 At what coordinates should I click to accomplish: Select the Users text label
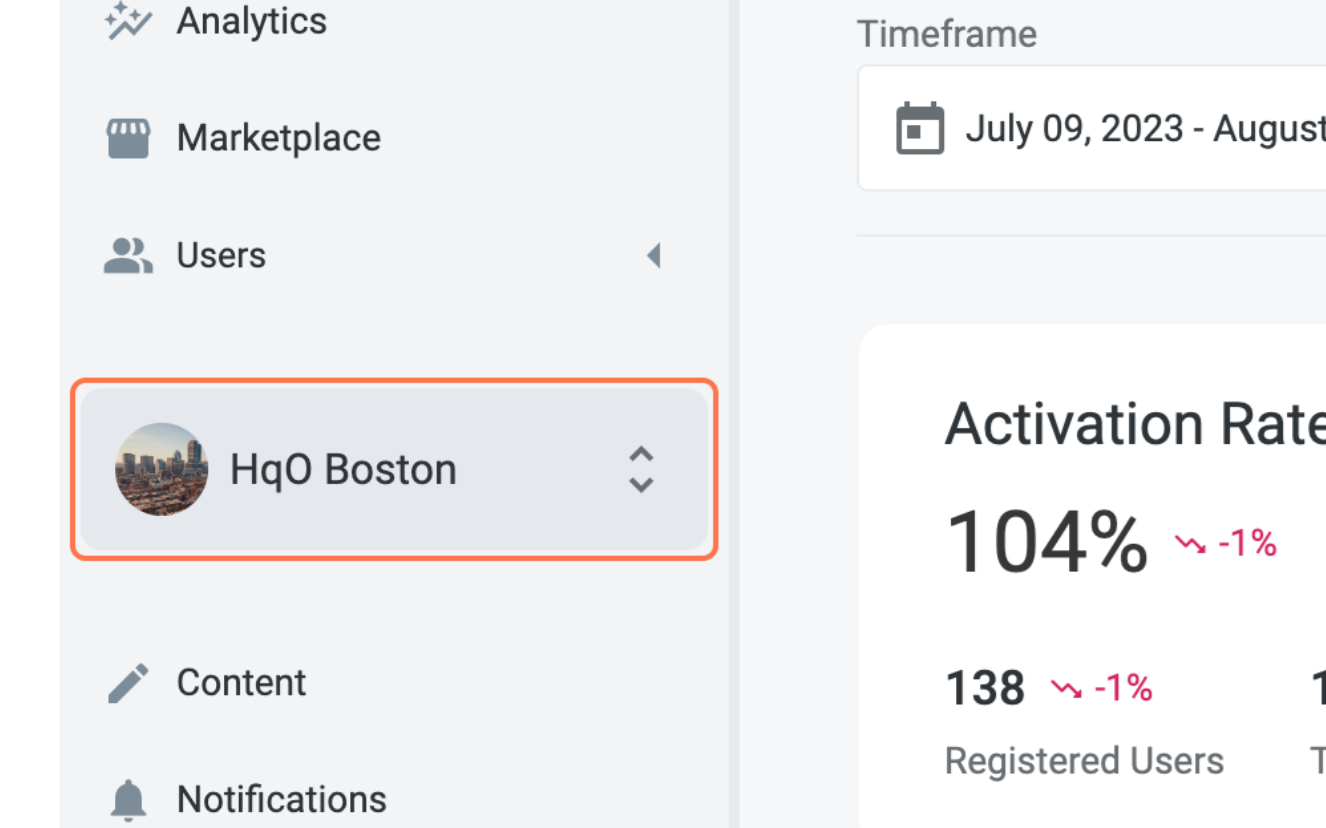click(x=221, y=256)
